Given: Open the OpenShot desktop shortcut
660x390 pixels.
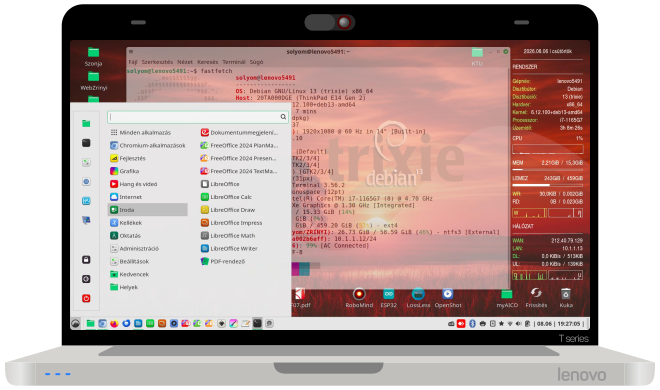Looking at the screenshot, I should point(448,298).
